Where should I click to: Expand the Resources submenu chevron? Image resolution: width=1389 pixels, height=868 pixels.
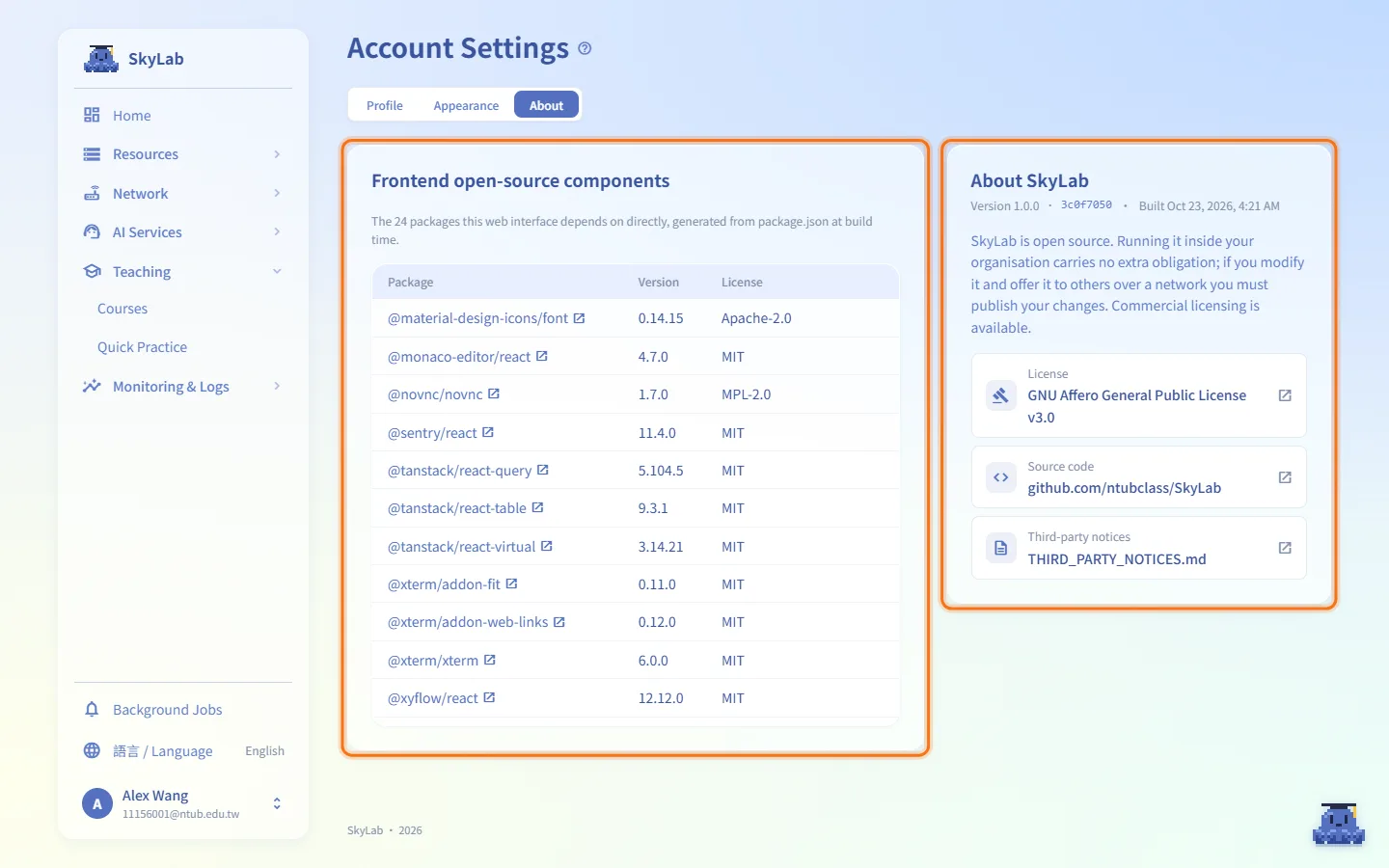tap(277, 154)
